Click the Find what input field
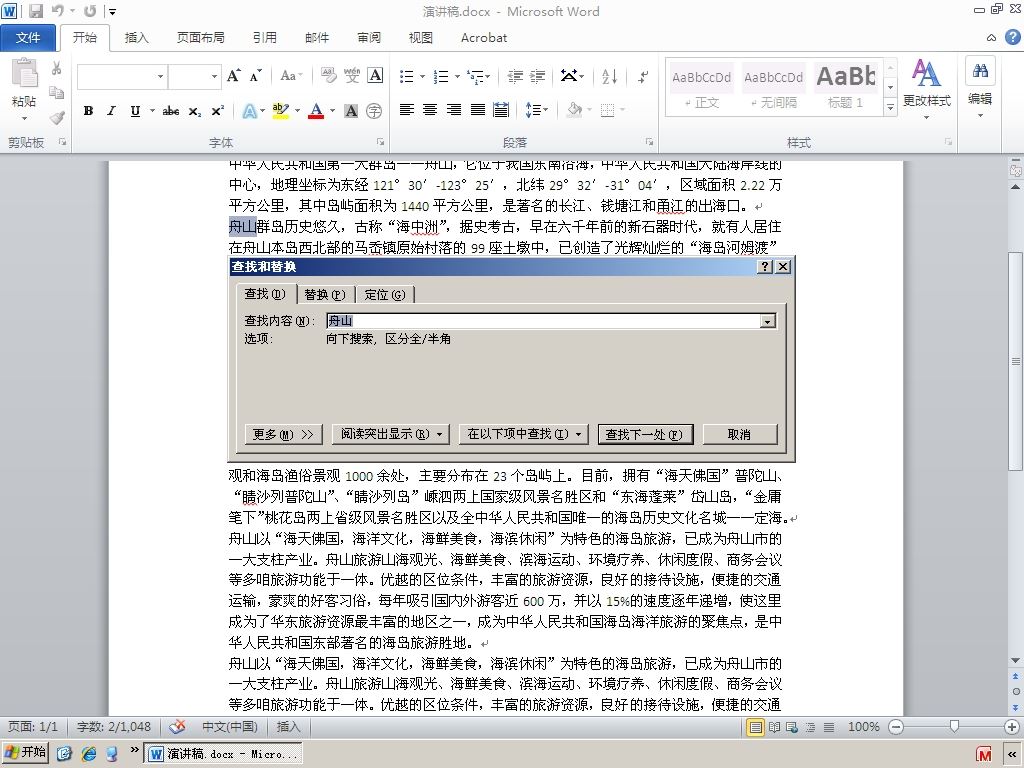This screenshot has width=1024, height=768. 543,321
